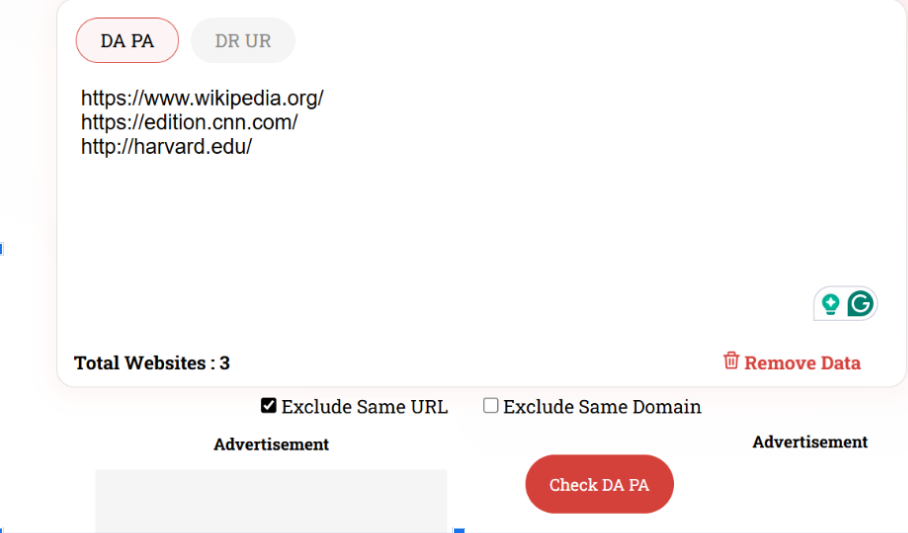Click the harvard.edu URL line

167,147
